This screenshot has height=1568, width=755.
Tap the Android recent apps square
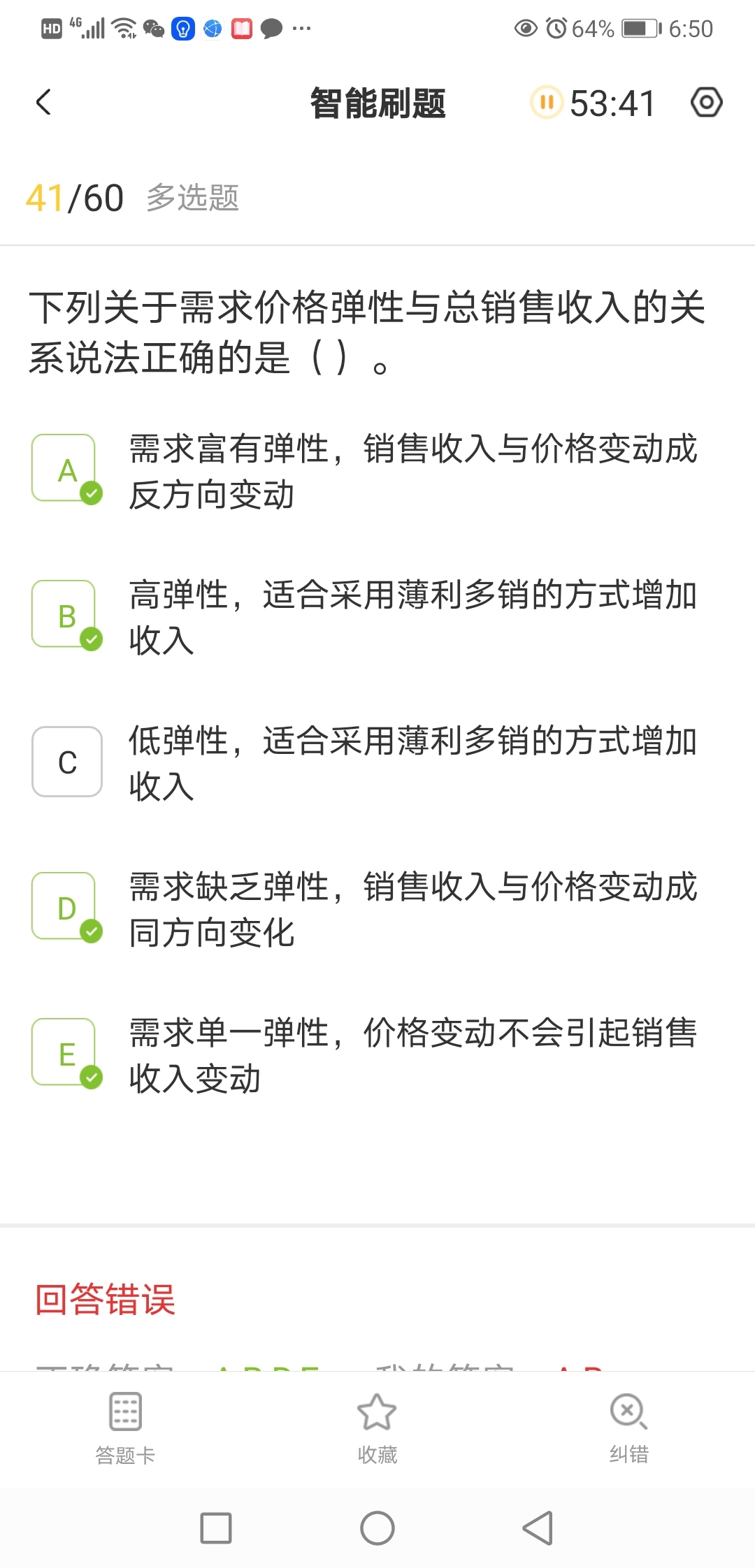tap(216, 1528)
